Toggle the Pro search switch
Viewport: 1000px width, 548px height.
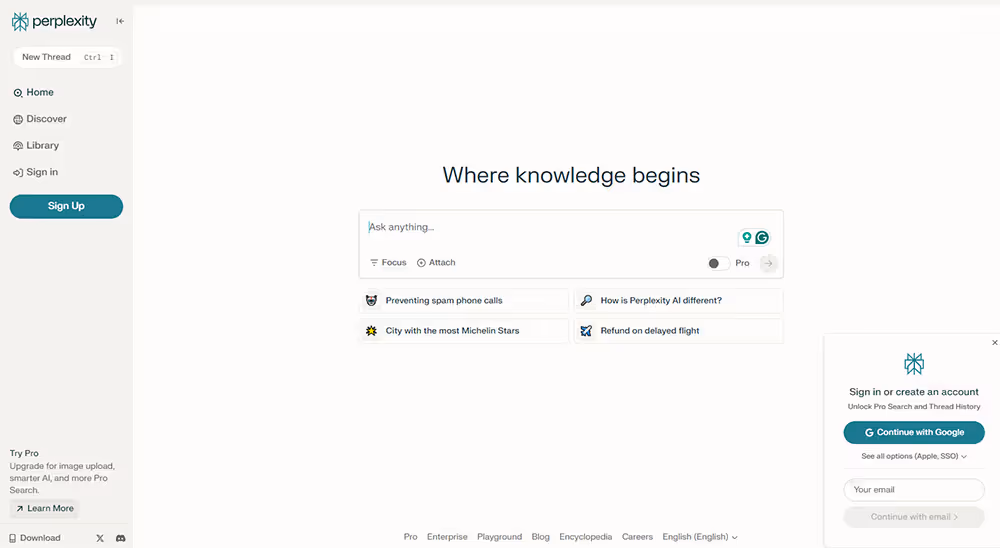718,263
